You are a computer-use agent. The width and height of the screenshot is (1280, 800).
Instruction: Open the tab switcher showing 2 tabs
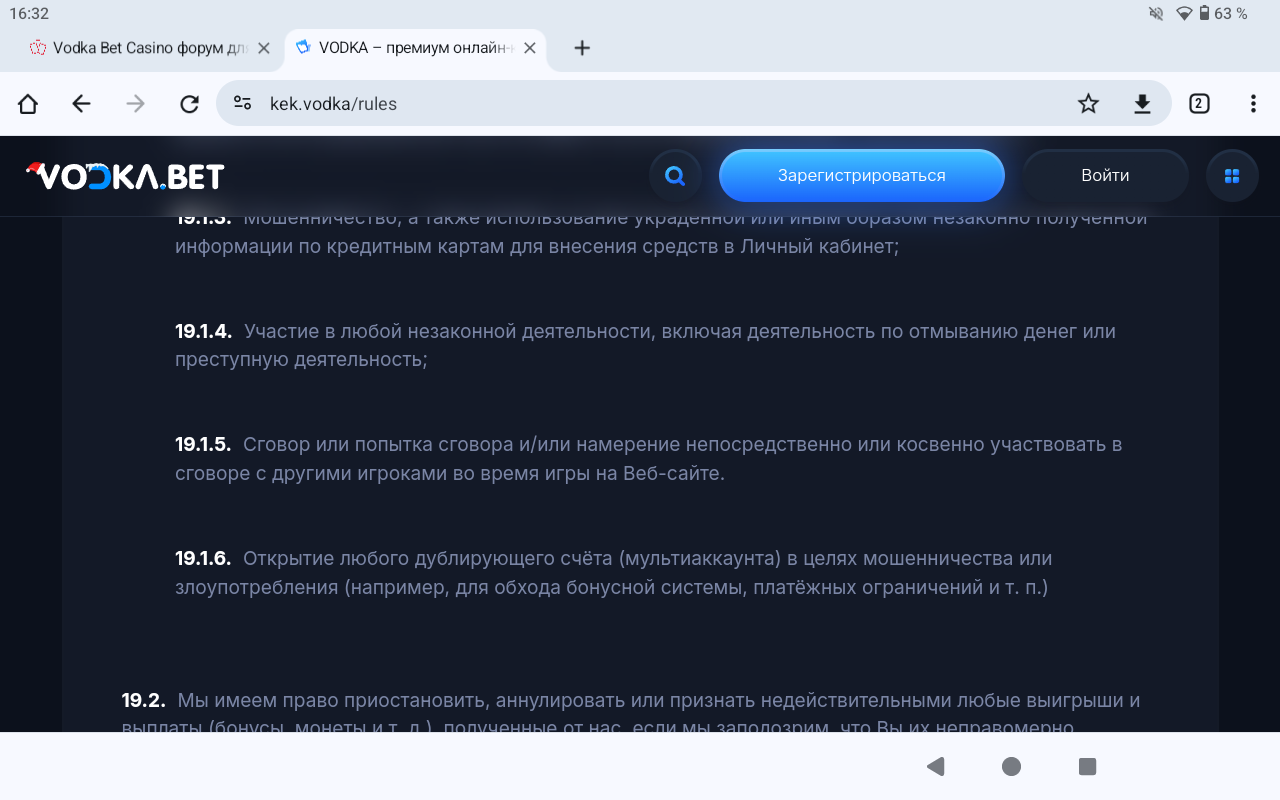pyautogui.click(x=1199, y=104)
